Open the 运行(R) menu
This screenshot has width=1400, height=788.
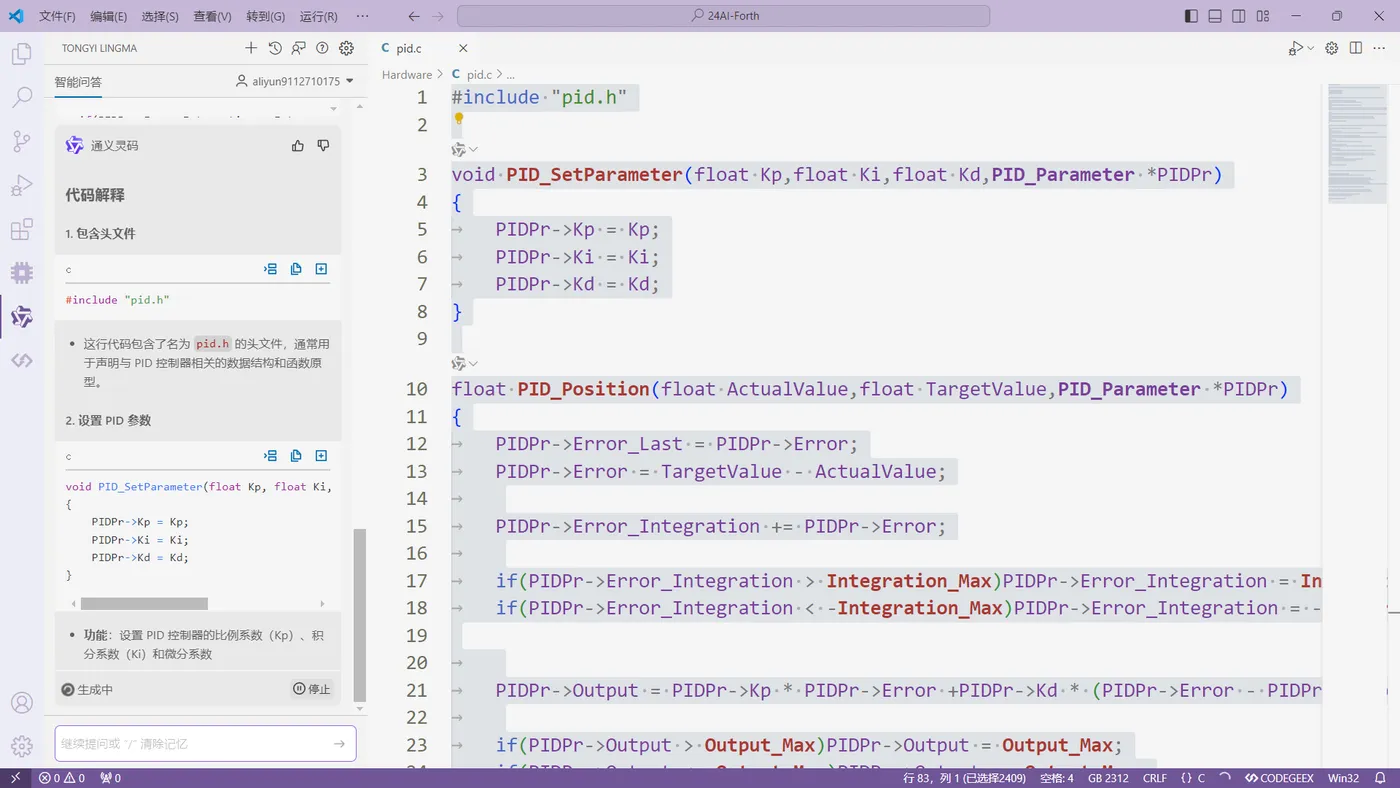pyautogui.click(x=318, y=16)
